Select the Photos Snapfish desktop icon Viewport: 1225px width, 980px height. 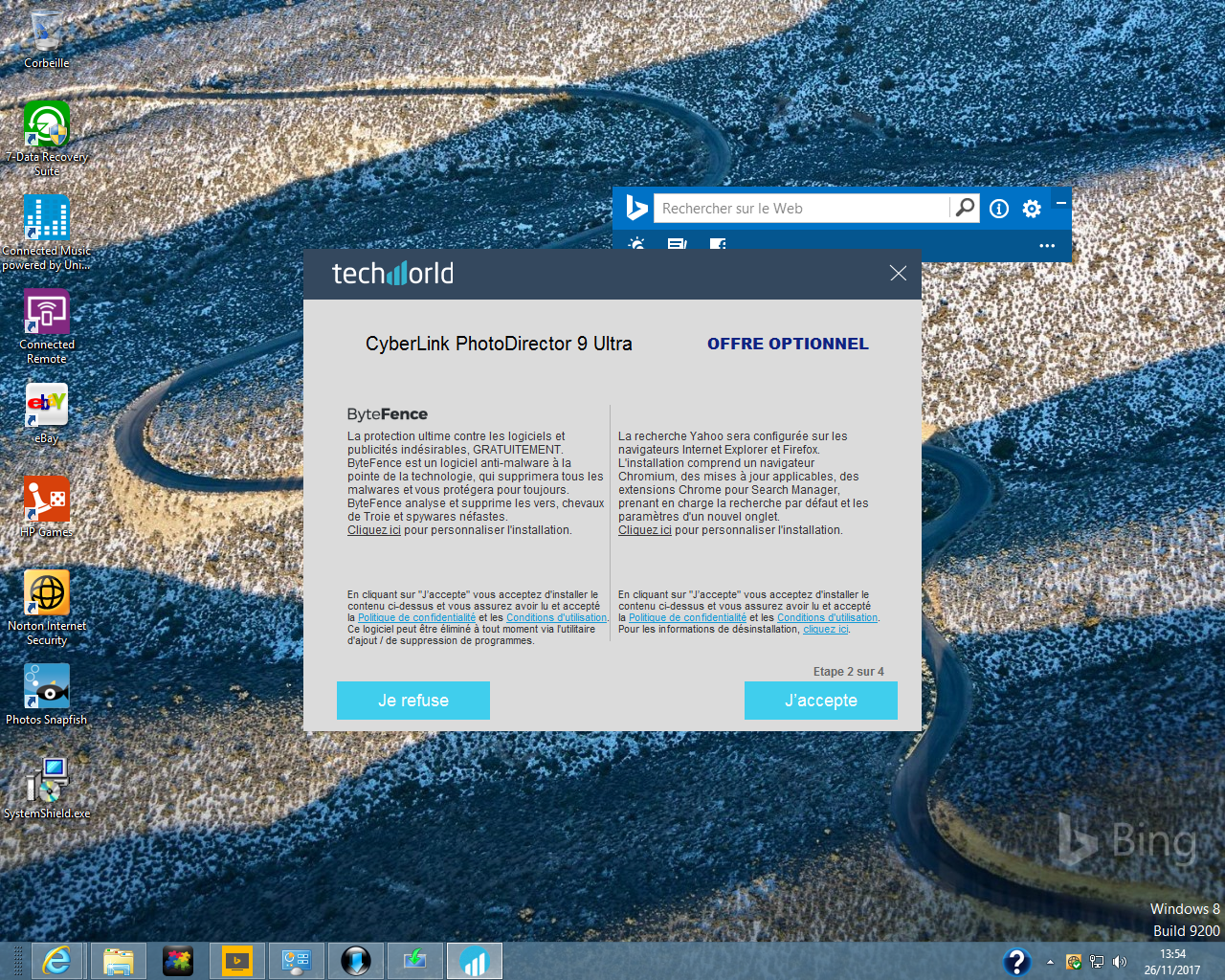tap(46, 695)
